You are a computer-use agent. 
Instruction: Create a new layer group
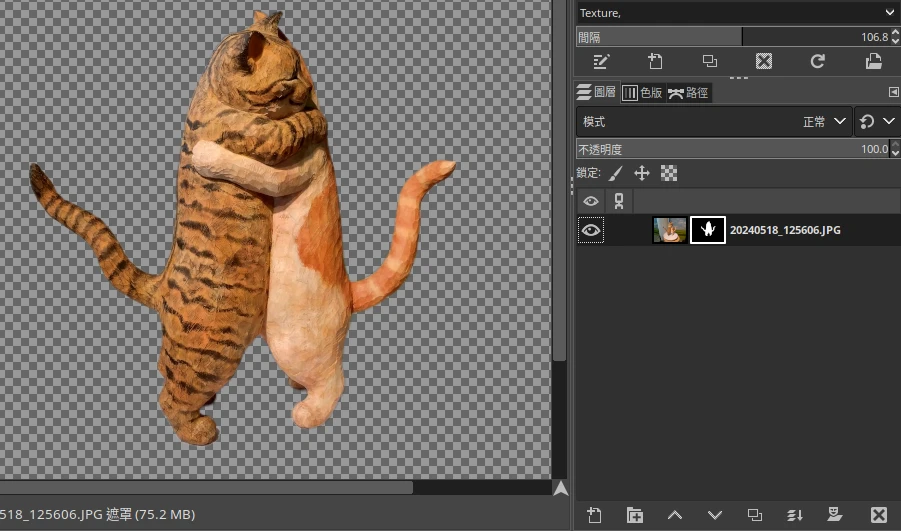point(635,515)
